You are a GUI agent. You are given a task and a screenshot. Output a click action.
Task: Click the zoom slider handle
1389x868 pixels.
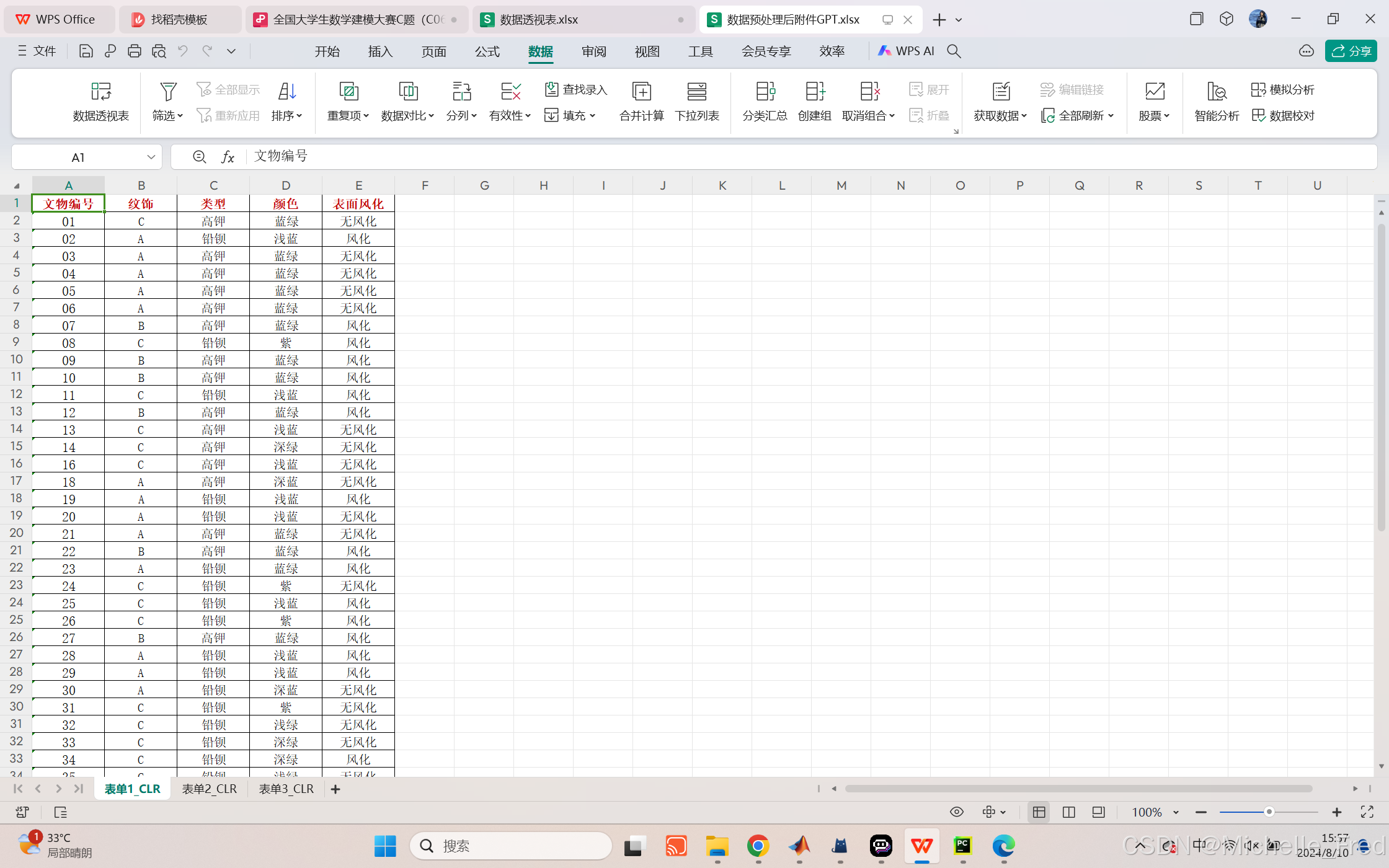(1269, 812)
